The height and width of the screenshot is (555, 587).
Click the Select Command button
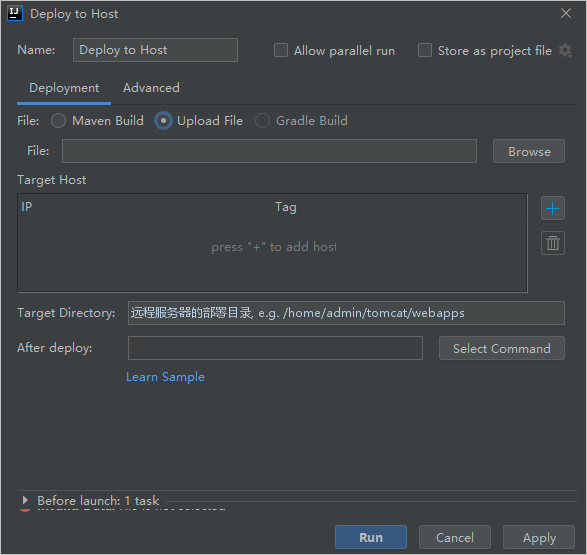(x=502, y=348)
